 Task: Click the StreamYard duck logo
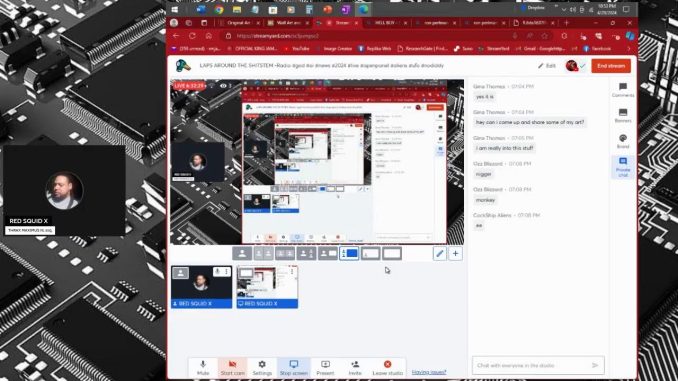183,66
